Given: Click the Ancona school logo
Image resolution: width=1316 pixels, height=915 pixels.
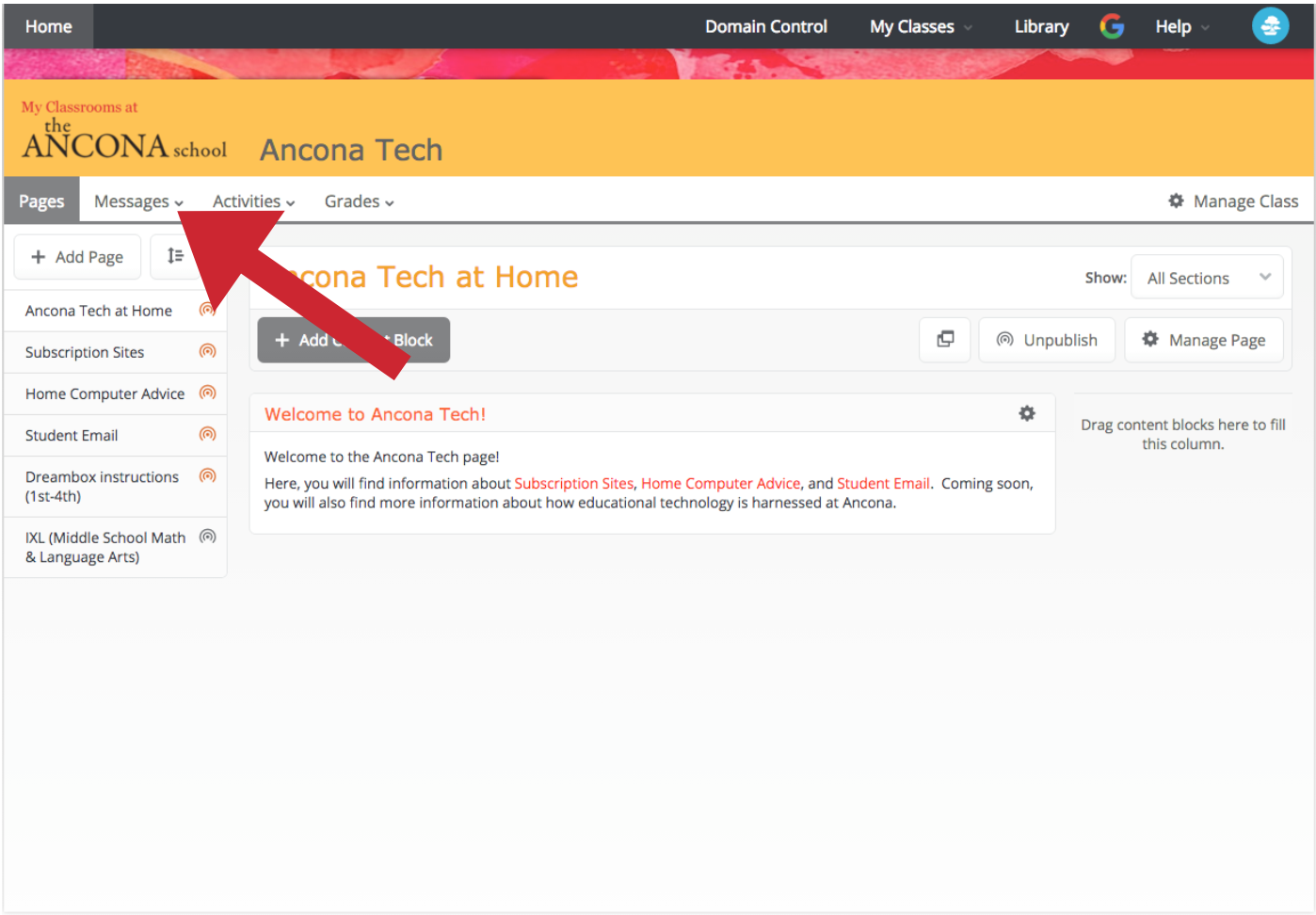Looking at the screenshot, I should [124, 131].
